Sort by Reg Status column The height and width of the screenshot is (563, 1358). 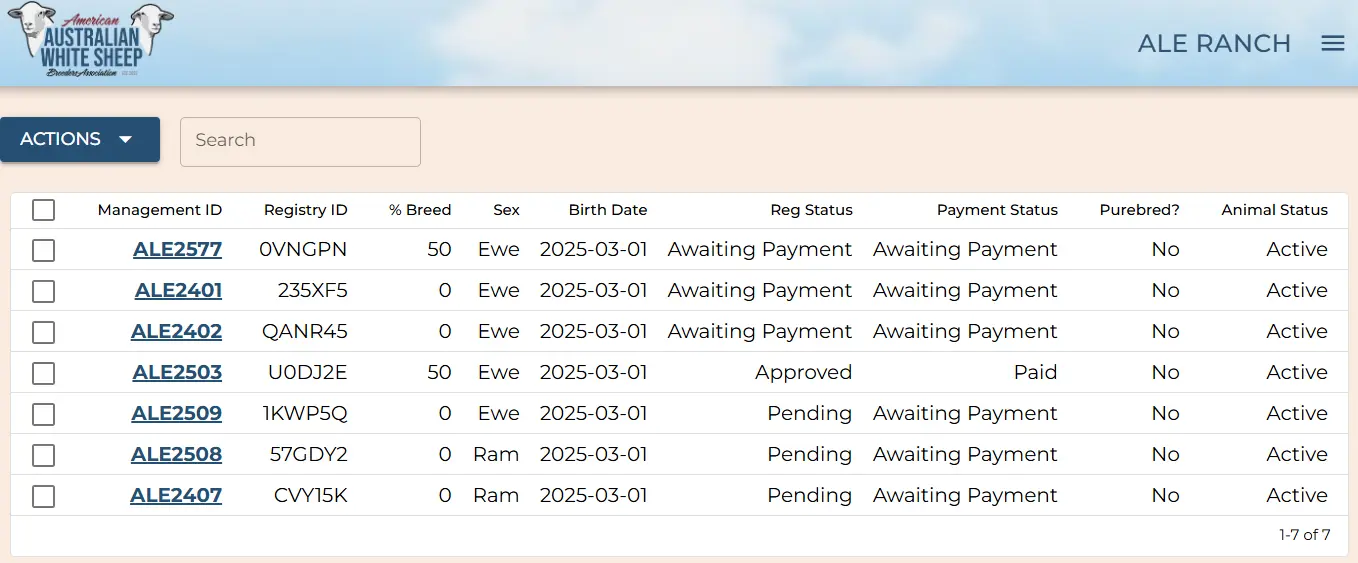click(811, 210)
